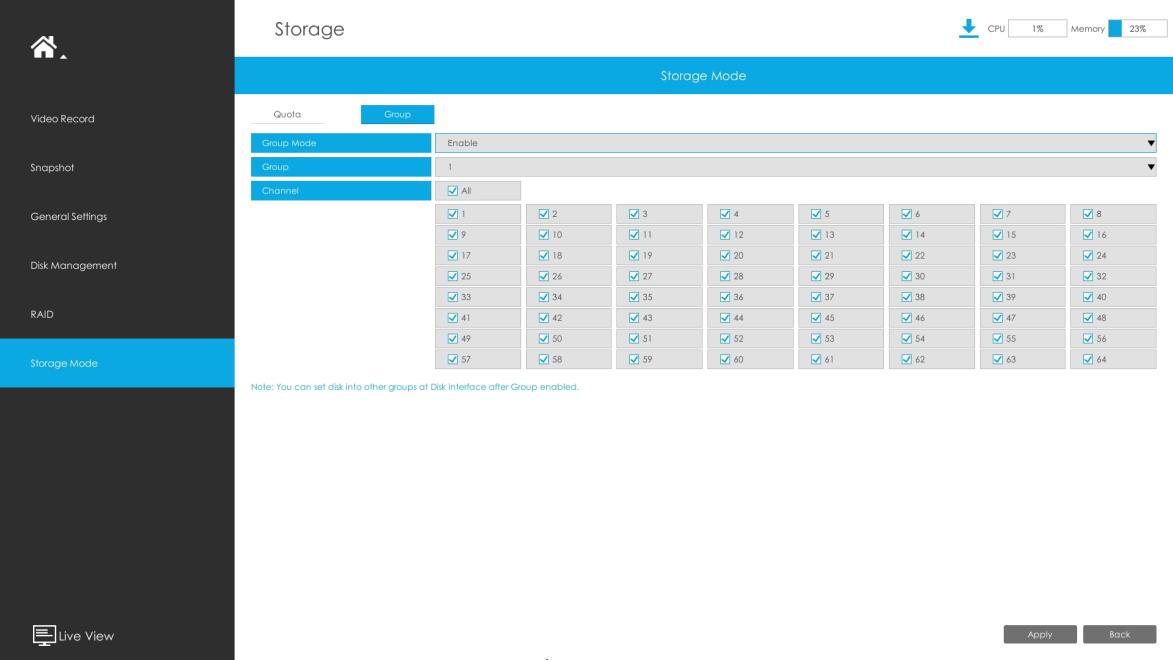Open the Group number dropdown
The width and height of the screenshot is (1173, 660).
point(795,167)
